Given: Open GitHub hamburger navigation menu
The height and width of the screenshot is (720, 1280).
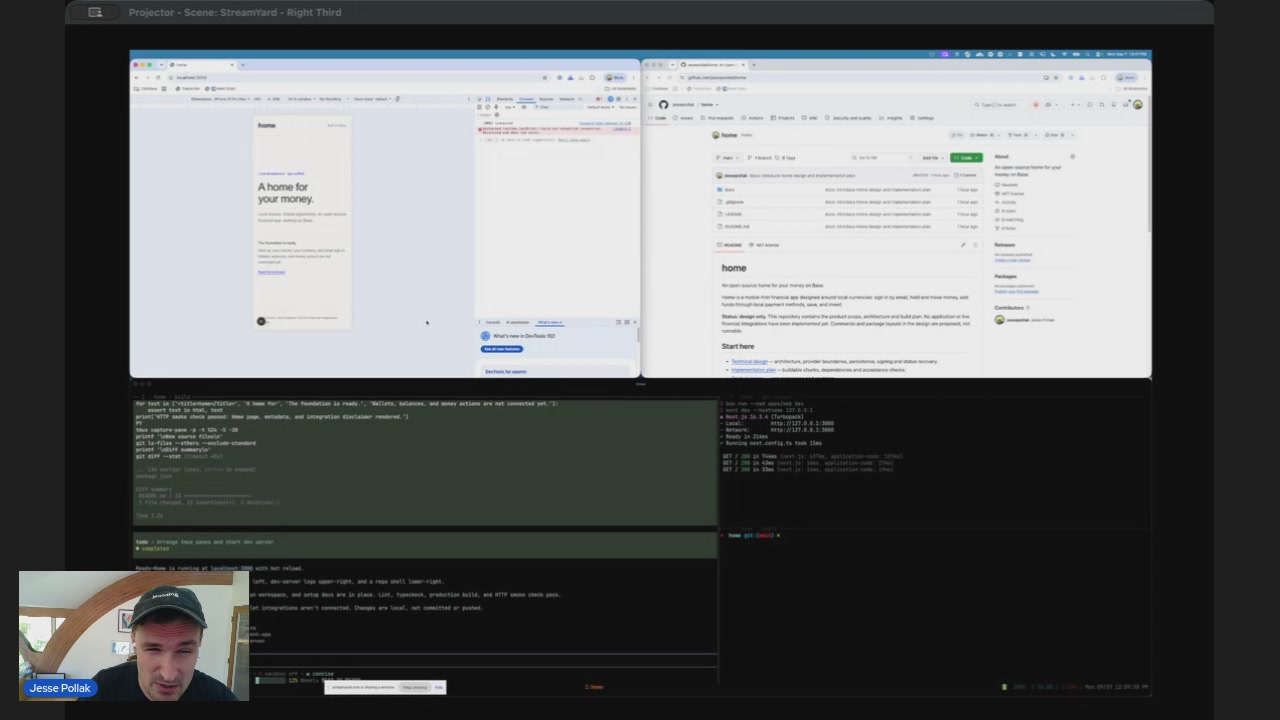Looking at the screenshot, I should pyautogui.click(x=650, y=105).
